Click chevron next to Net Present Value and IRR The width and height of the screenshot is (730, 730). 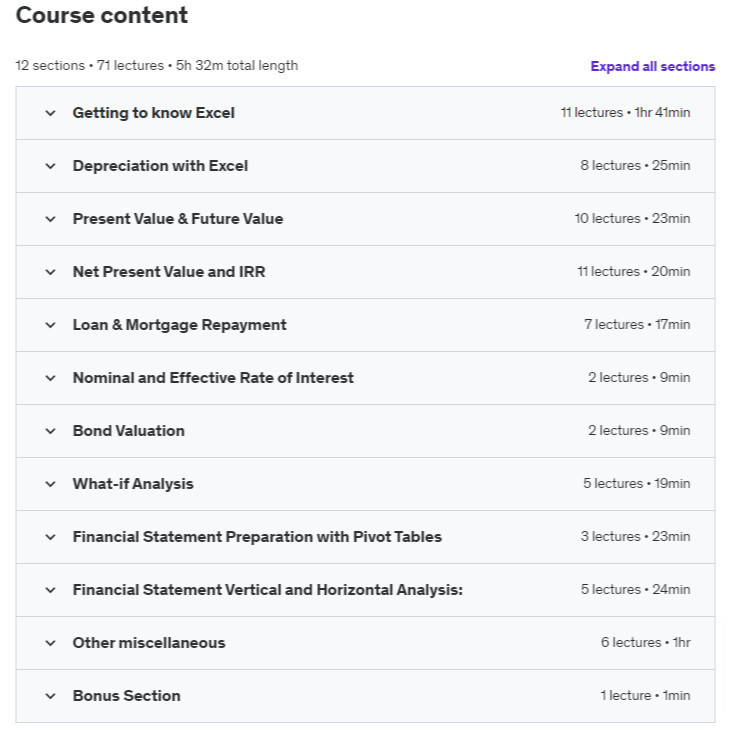(50, 272)
